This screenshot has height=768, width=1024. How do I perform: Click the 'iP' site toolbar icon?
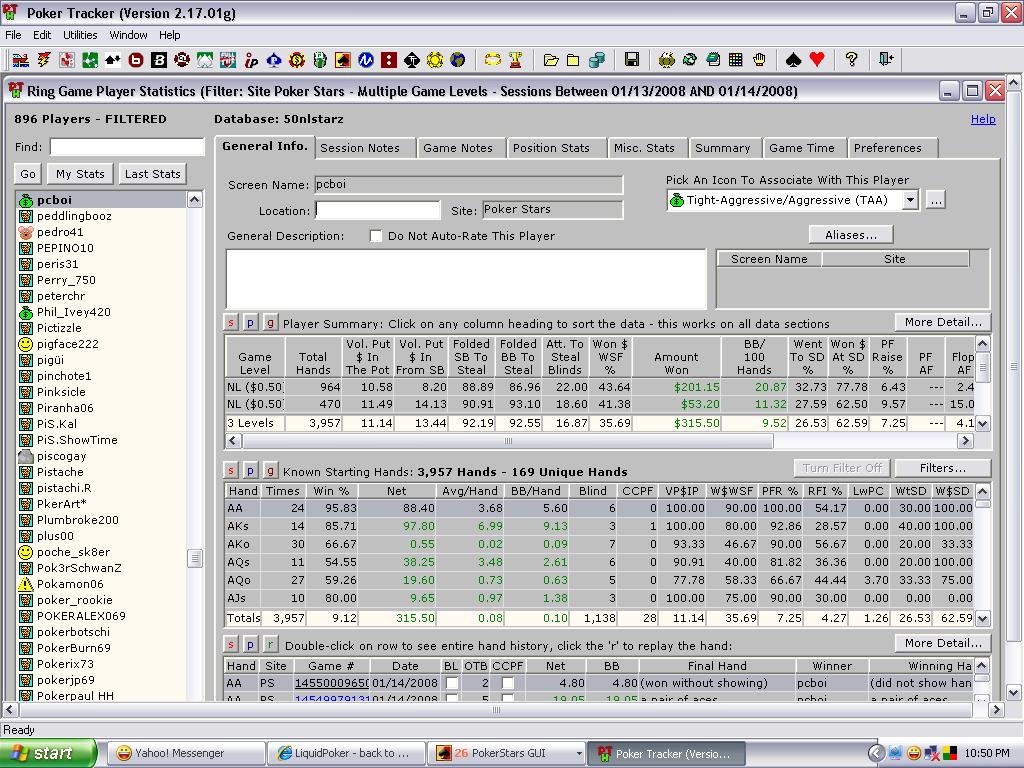coord(251,60)
